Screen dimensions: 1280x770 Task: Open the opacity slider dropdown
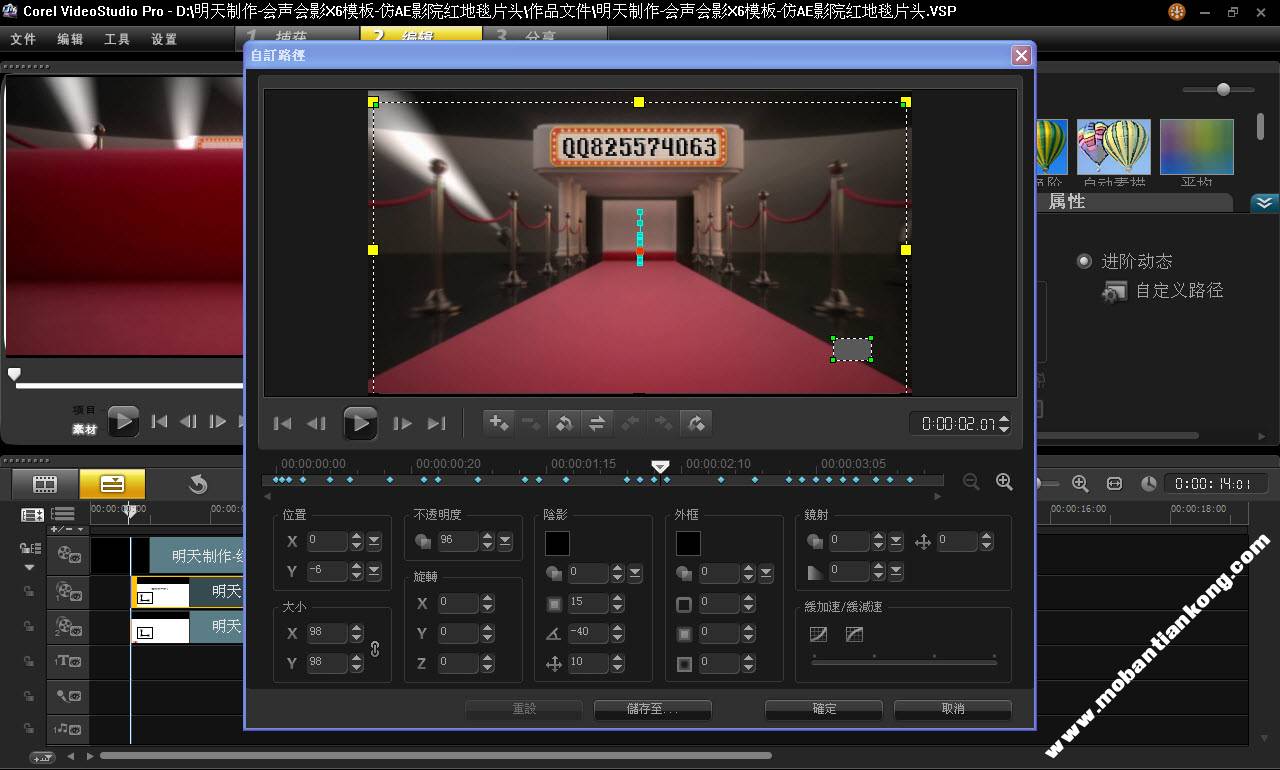tap(505, 541)
